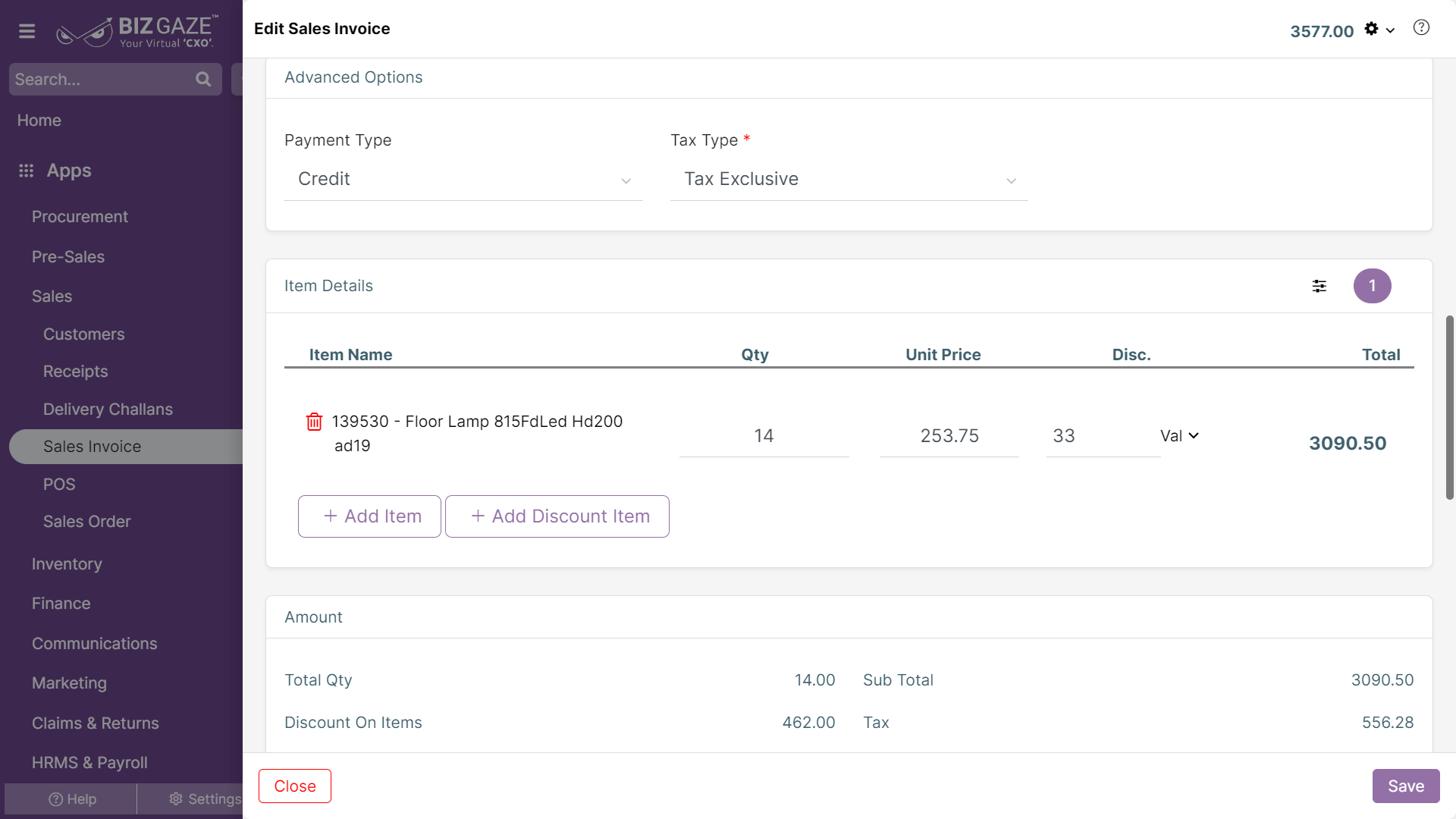Open the Val discount type dropdown
This screenshot has width=1456, height=819.
tap(1179, 436)
